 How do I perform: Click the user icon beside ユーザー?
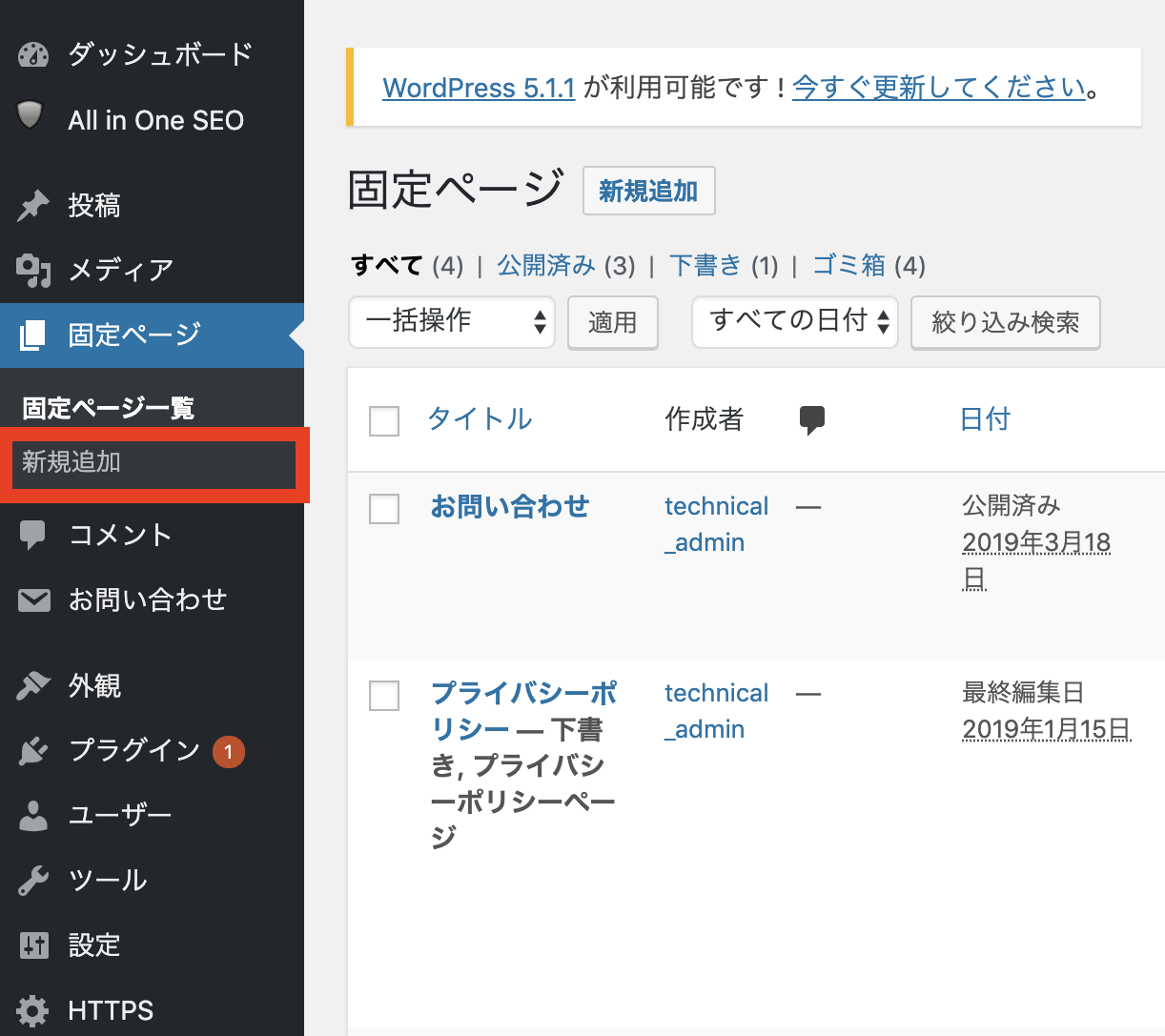(x=33, y=816)
